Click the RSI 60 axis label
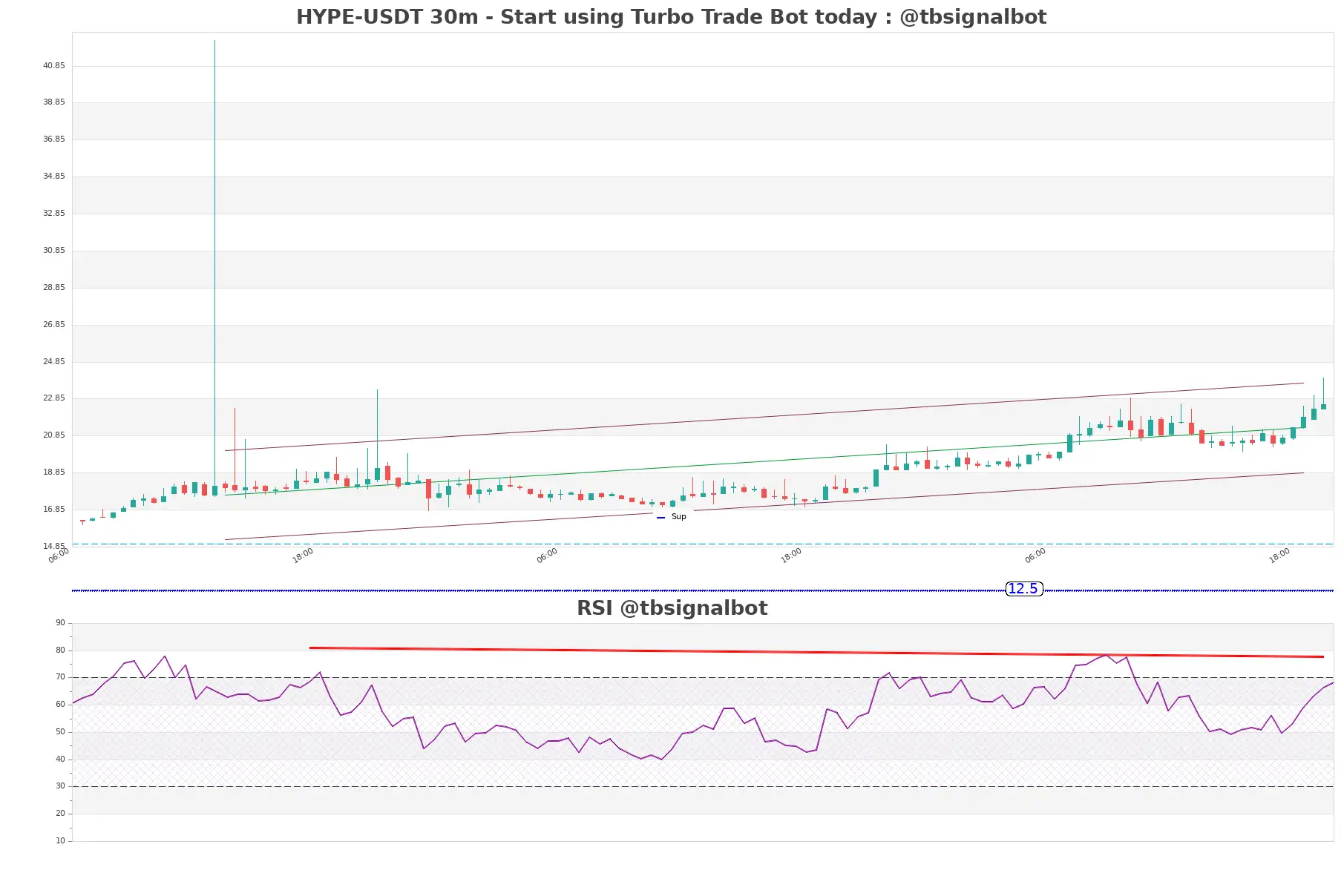This screenshot has height=896, width=1344. point(60,705)
